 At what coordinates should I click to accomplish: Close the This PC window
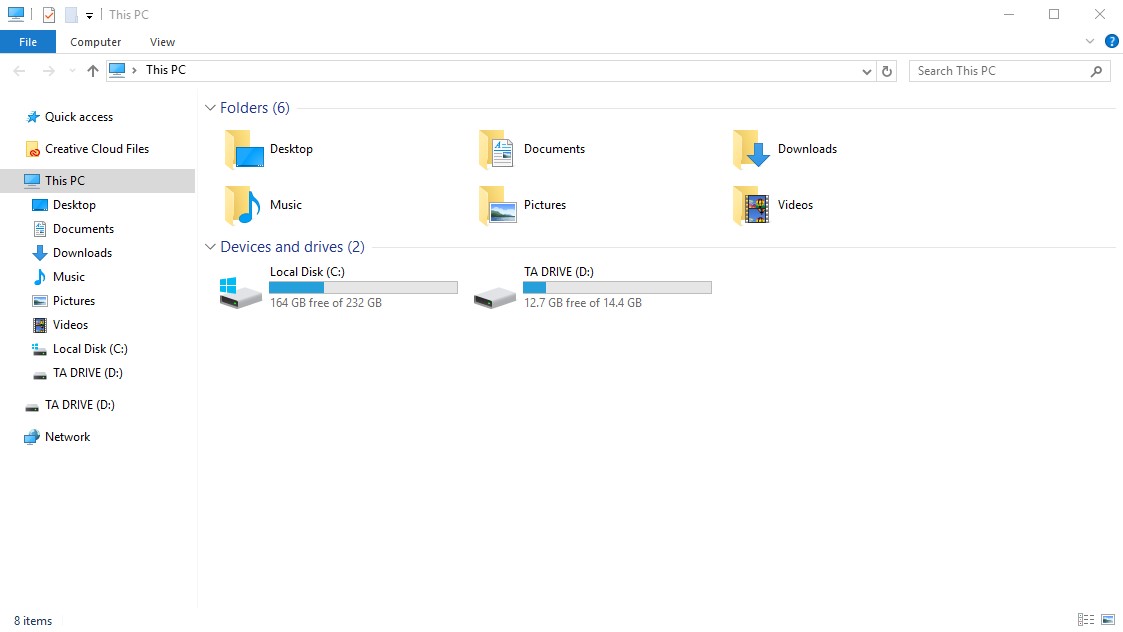pyautogui.click(x=1100, y=14)
